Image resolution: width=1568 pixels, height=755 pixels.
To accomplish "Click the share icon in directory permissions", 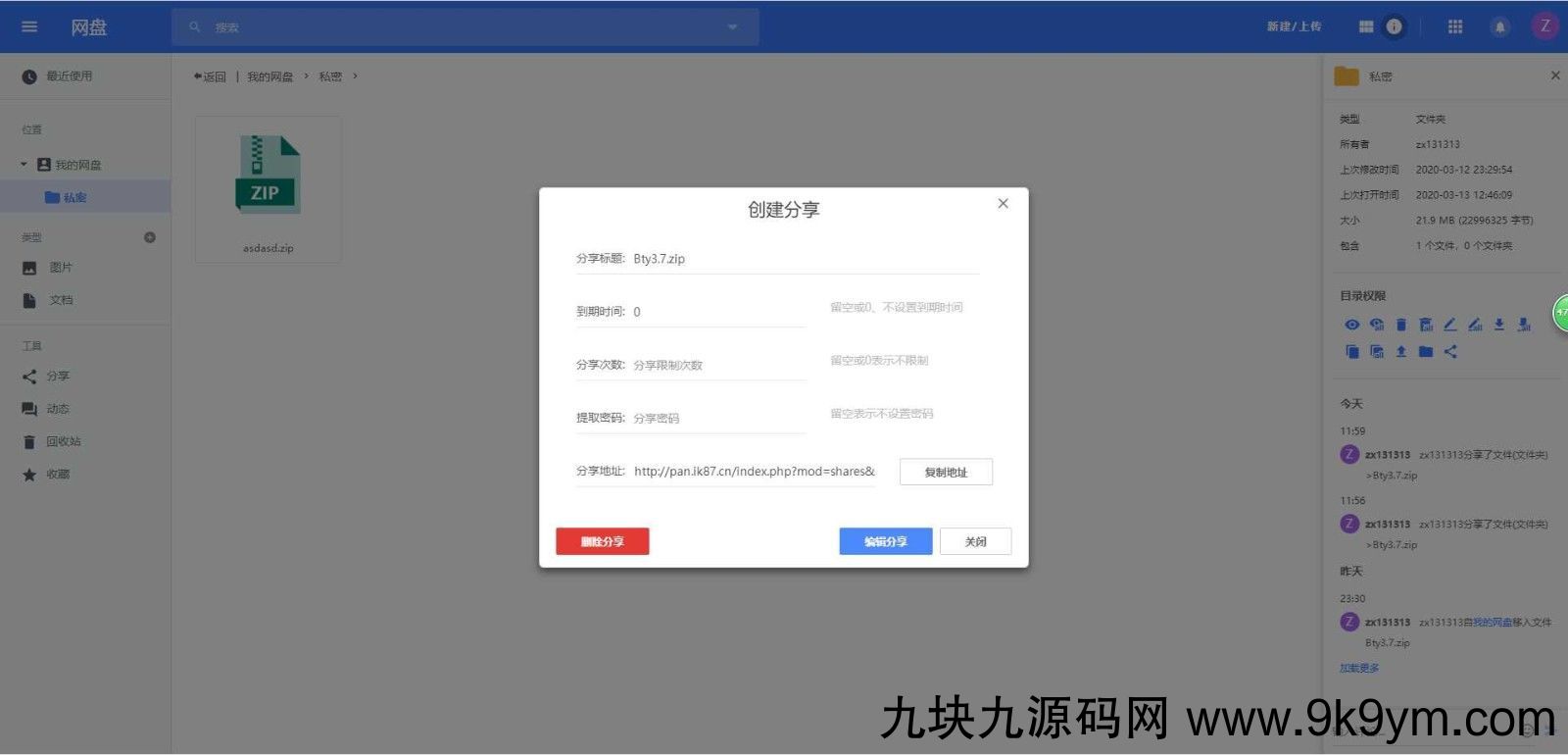I will pos(1450,351).
